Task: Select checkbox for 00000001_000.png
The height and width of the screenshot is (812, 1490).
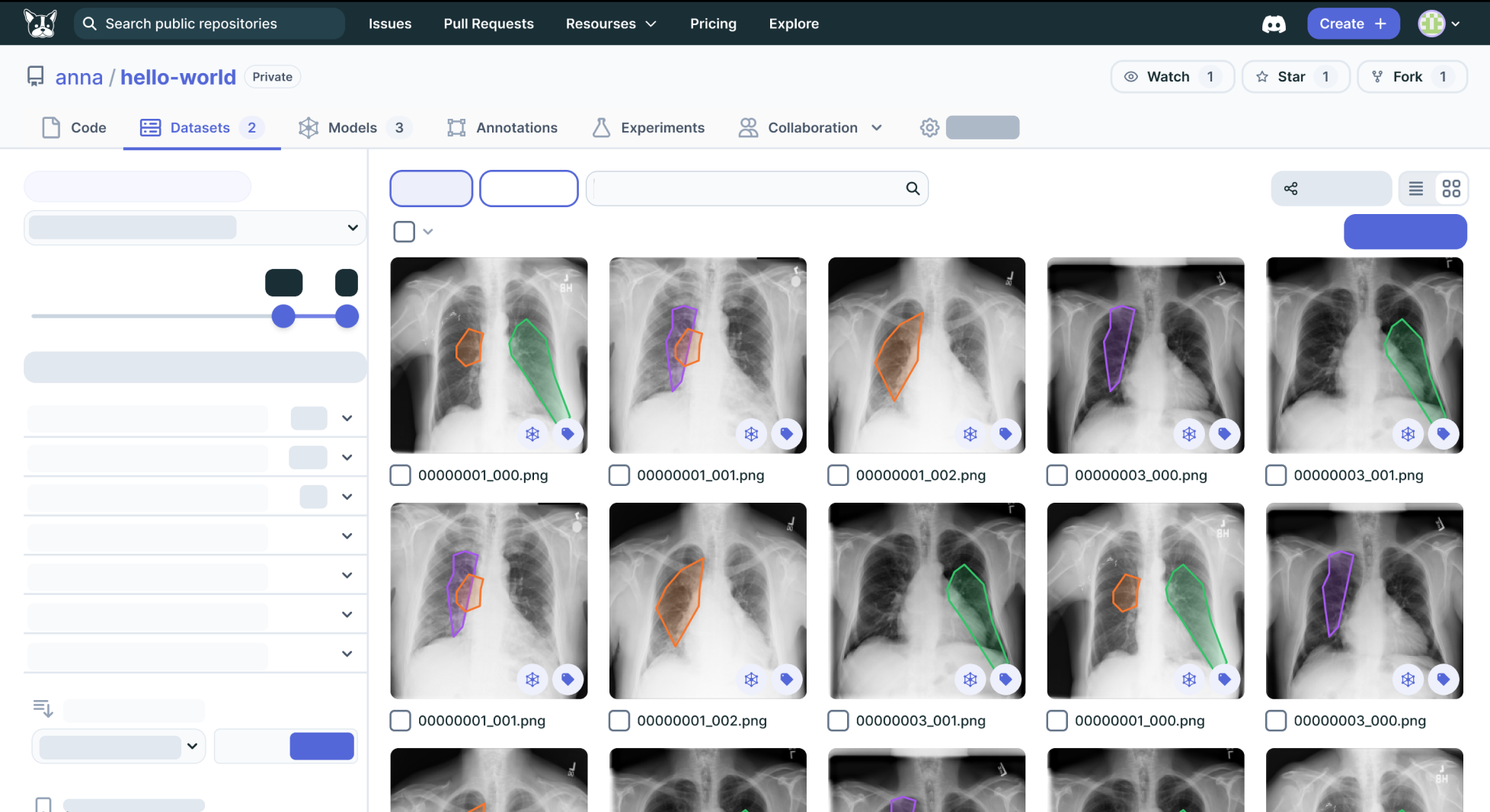Action: pos(401,475)
